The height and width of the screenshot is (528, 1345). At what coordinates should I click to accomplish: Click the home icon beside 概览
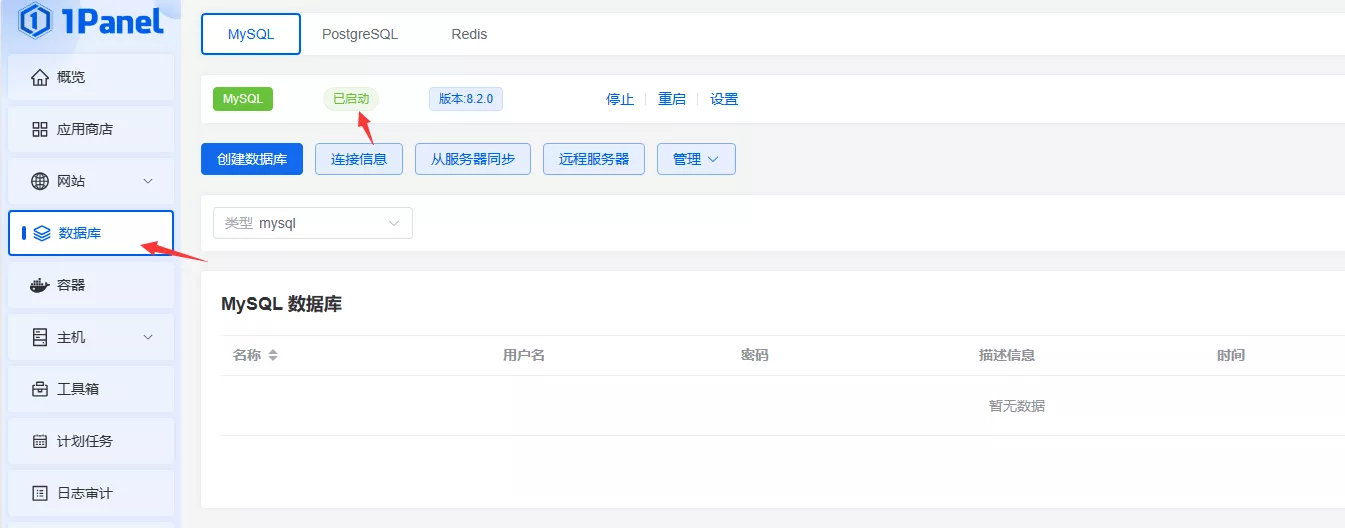click(40, 77)
